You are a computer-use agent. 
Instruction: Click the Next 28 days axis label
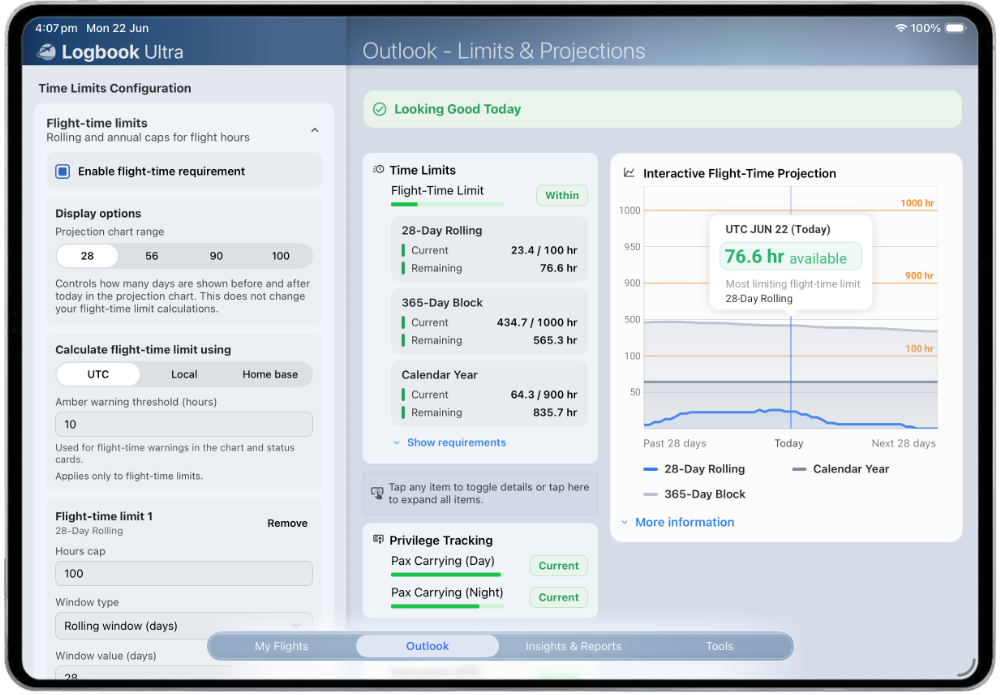coord(904,444)
